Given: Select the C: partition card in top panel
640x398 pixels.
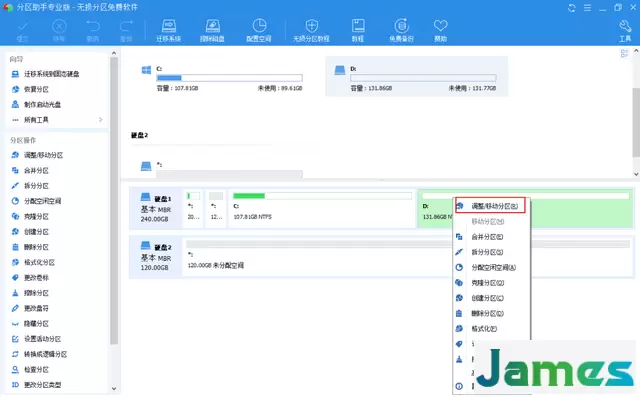Looking at the screenshot, I should (222, 77).
